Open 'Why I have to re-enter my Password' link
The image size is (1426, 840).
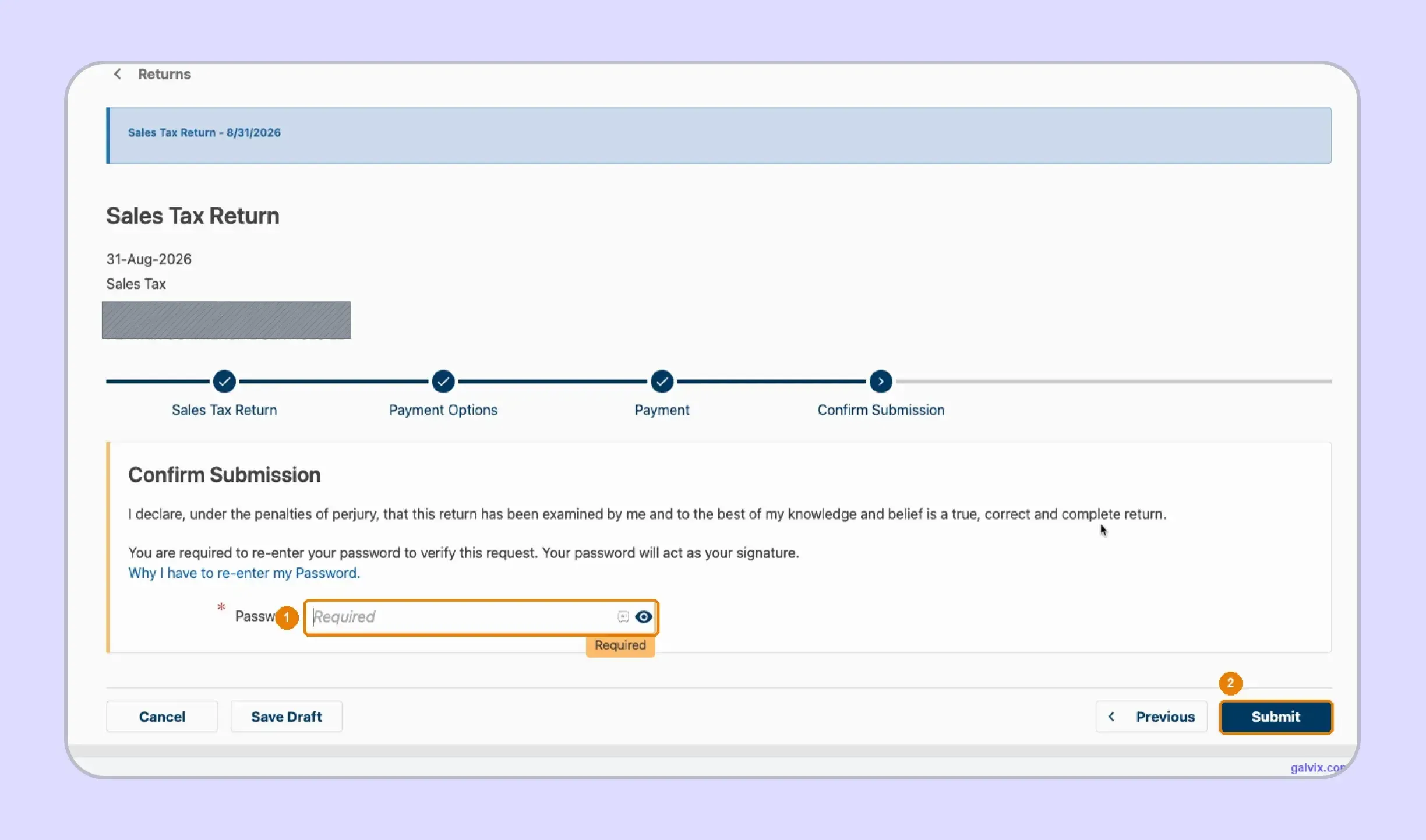coord(244,573)
